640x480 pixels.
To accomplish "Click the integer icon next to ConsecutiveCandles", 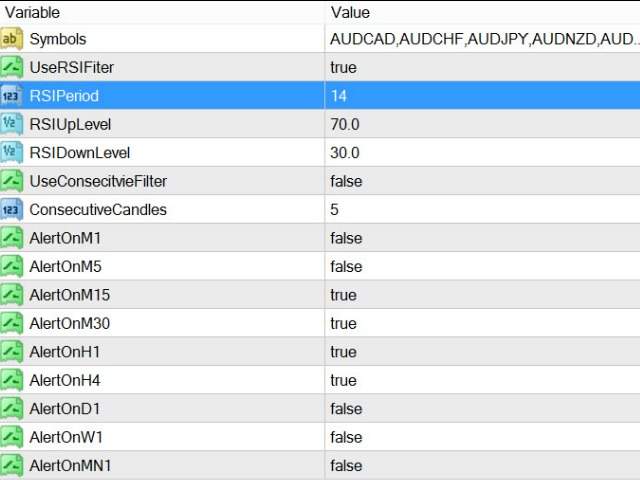I will point(11,209).
